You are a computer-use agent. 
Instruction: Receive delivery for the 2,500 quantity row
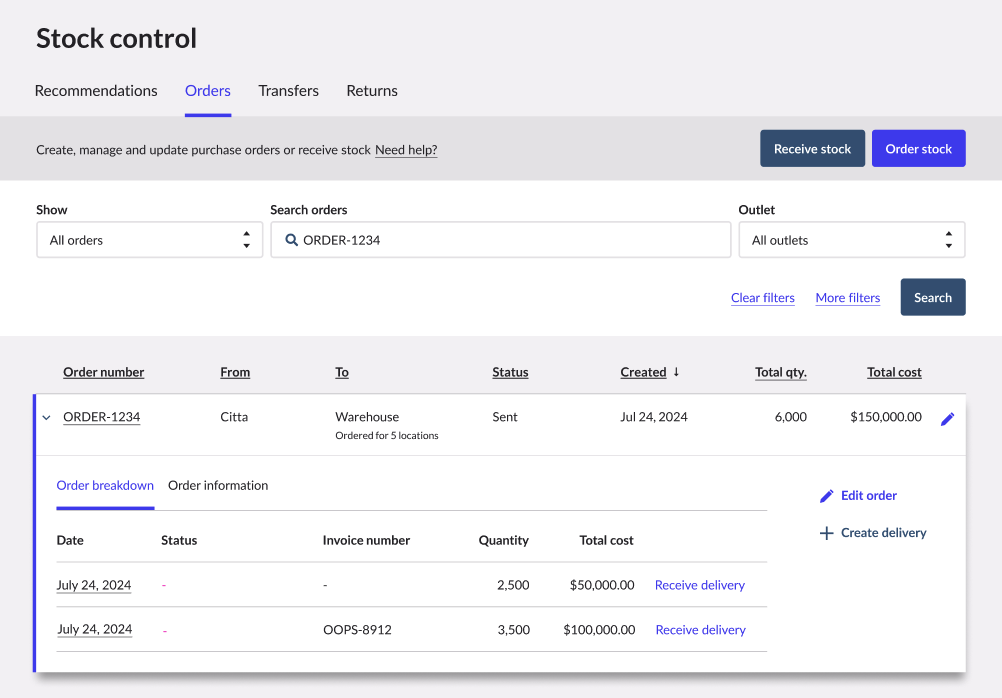pyautogui.click(x=700, y=585)
